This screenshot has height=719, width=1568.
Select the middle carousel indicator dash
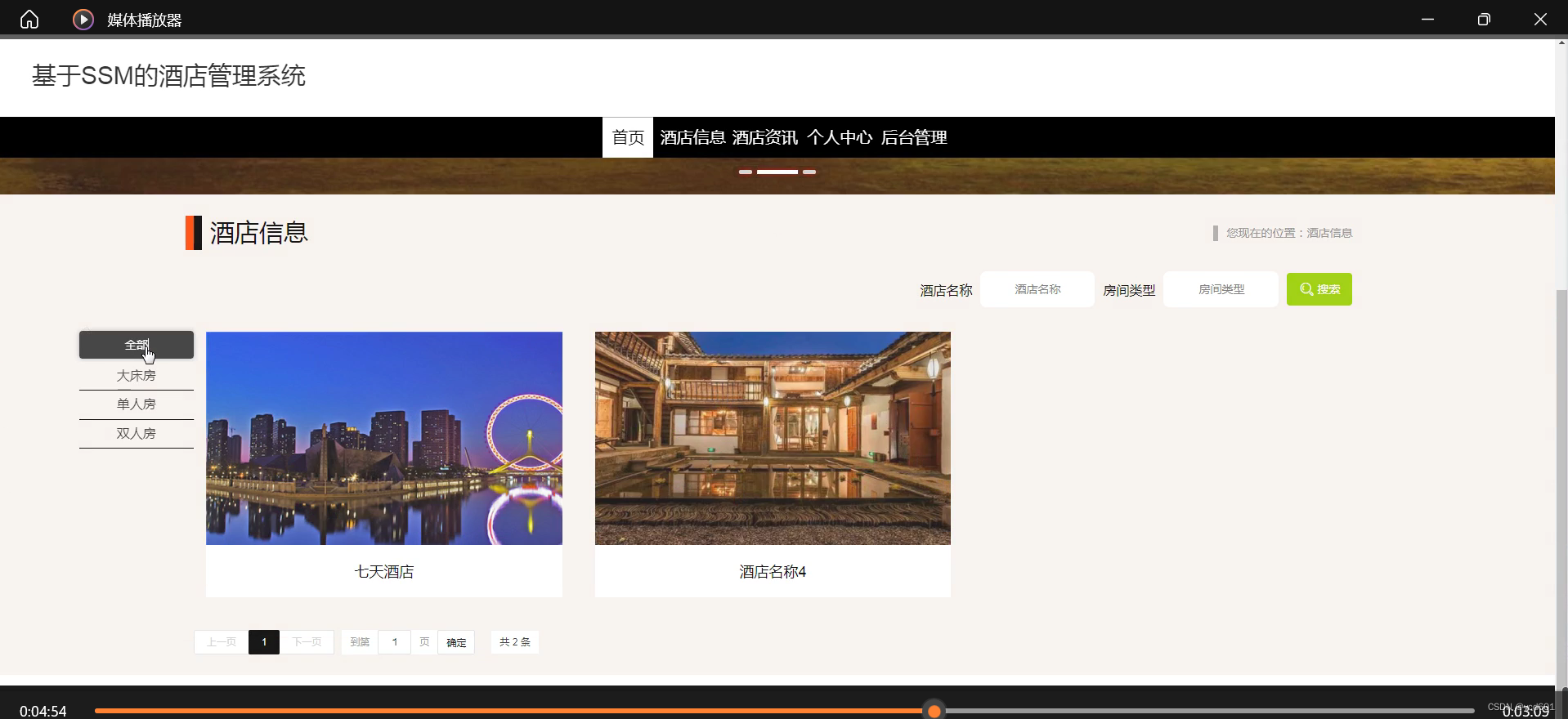pos(777,172)
